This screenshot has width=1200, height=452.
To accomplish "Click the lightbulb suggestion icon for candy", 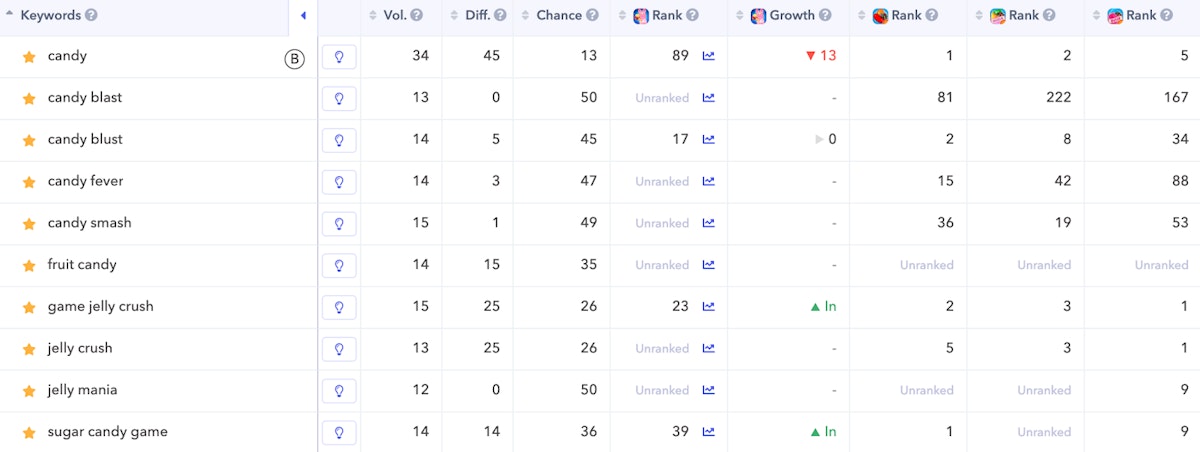I will (x=339, y=57).
